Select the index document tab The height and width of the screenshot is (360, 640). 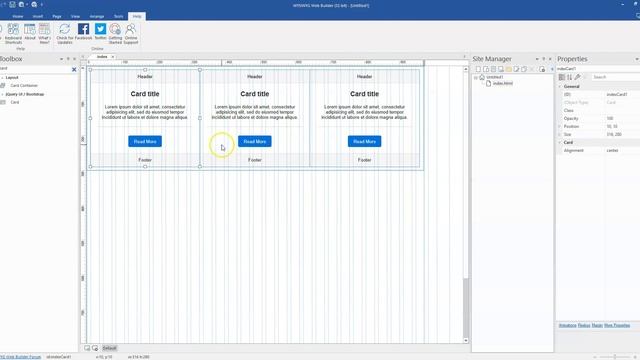102,57
